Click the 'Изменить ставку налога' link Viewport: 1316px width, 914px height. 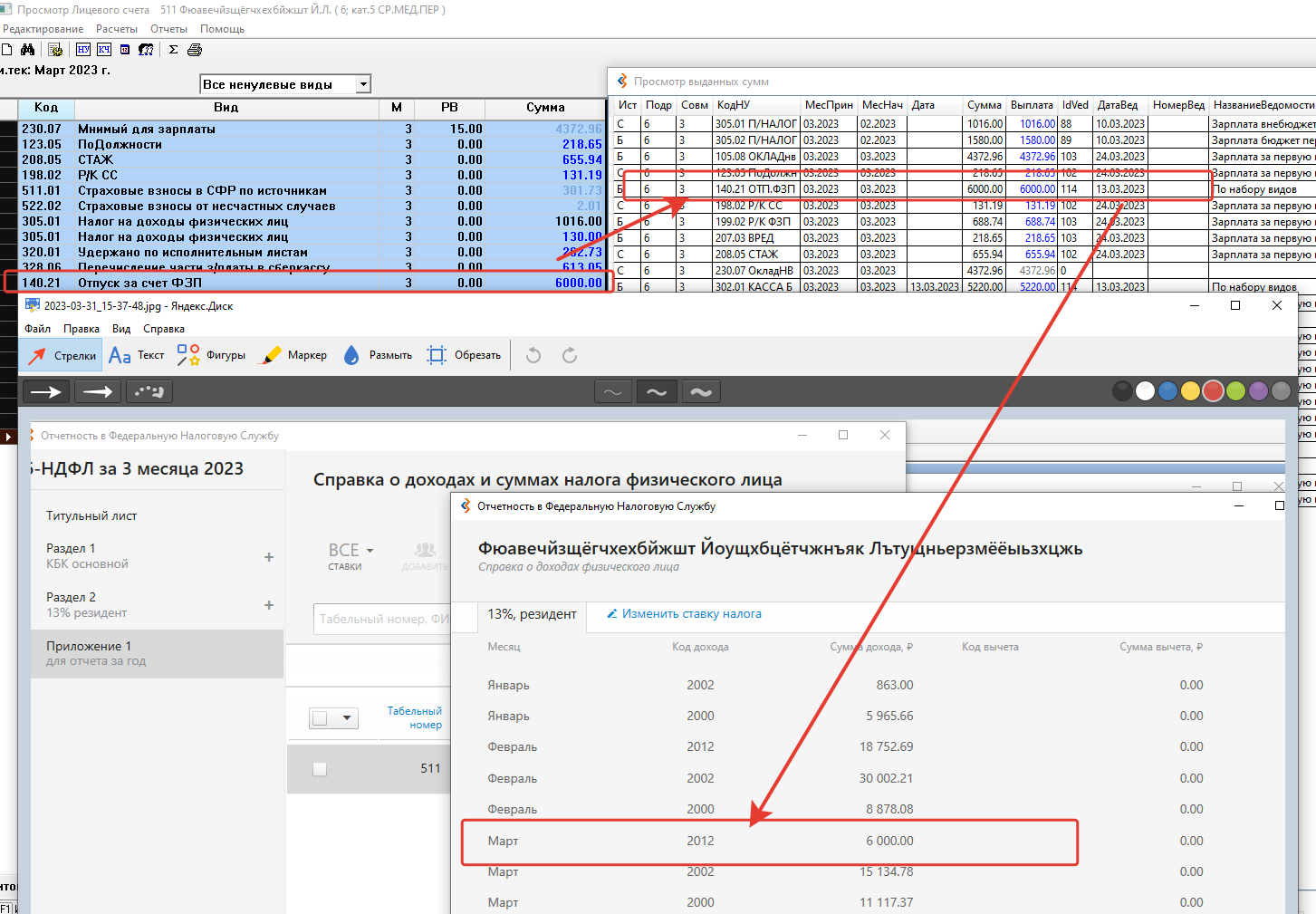click(x=685, y=614)
